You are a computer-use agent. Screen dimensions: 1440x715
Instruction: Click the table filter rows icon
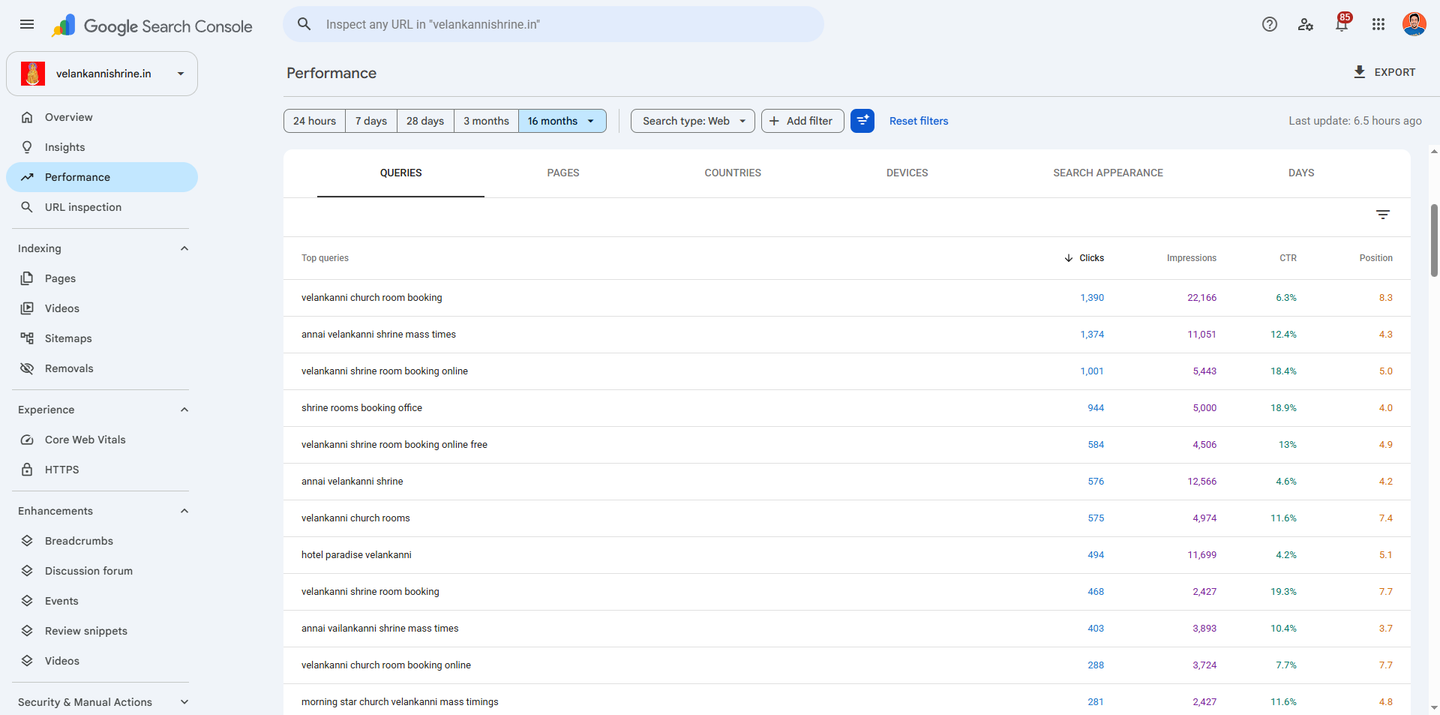tap(1383, 215)
